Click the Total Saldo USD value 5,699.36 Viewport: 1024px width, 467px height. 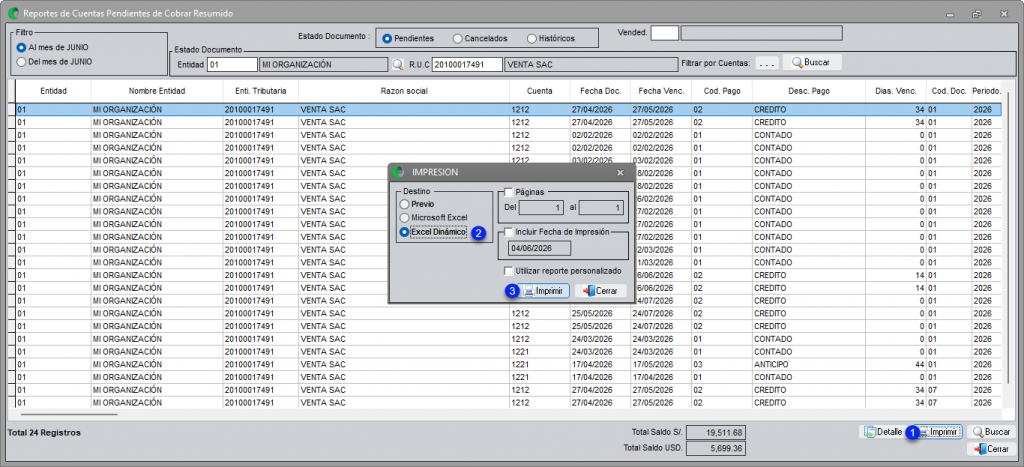point(716,449)
